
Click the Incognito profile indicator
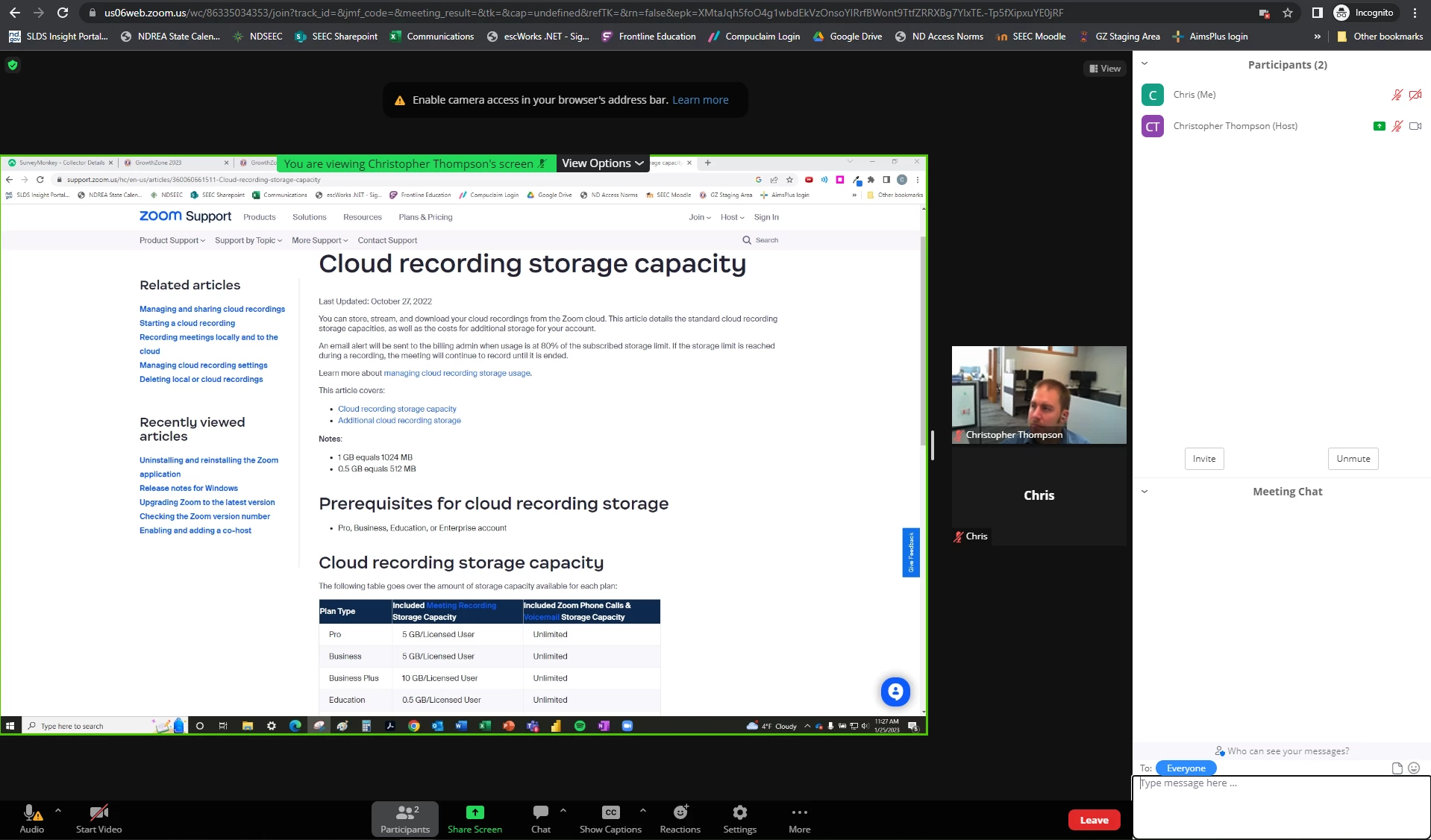(x=1364, y=13)
